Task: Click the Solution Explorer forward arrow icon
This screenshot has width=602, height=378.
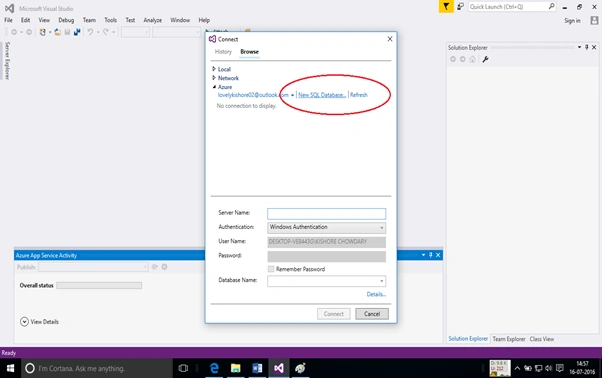Action: click(x=463, y=59)
